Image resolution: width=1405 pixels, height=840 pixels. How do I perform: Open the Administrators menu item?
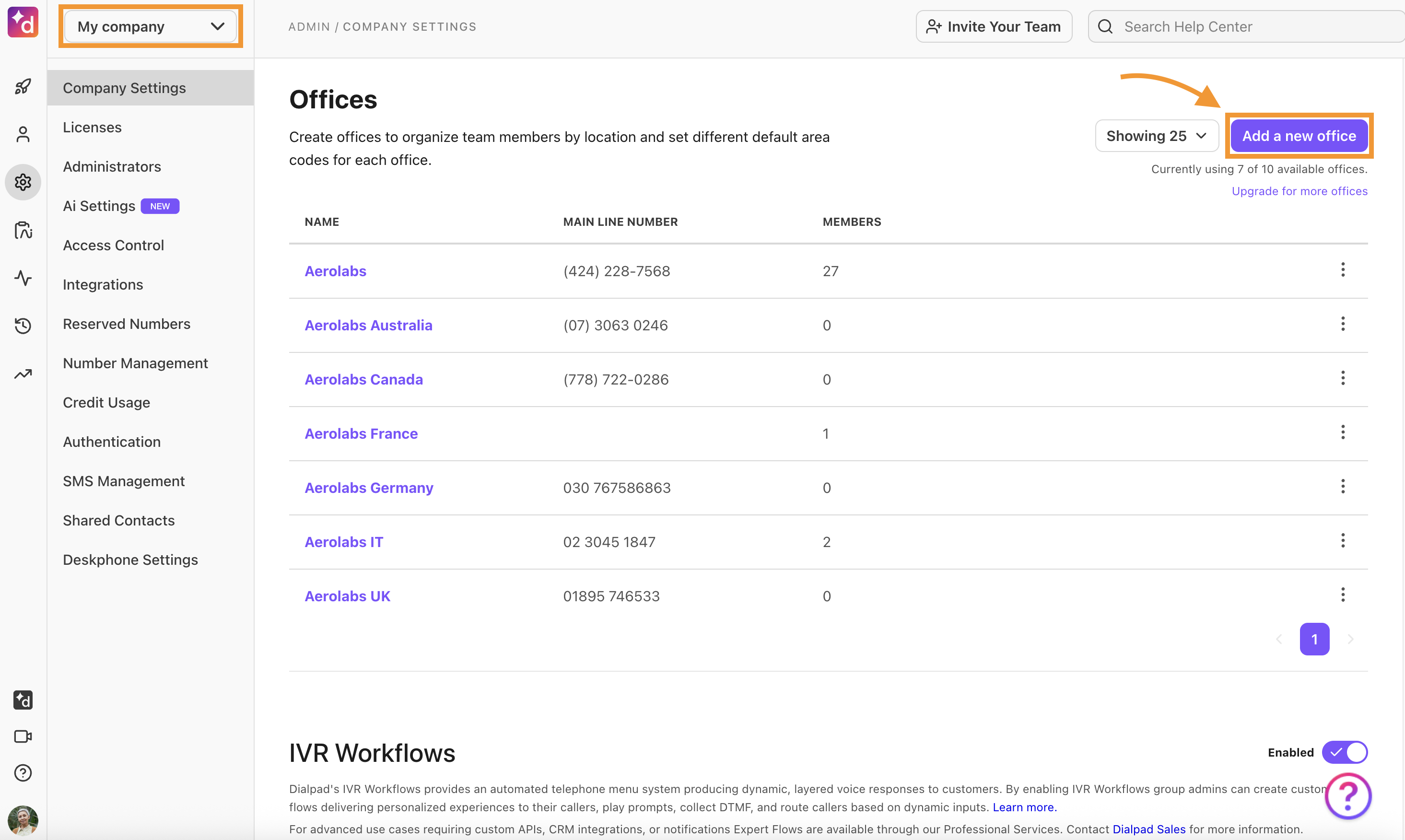[x=151, y=166]
